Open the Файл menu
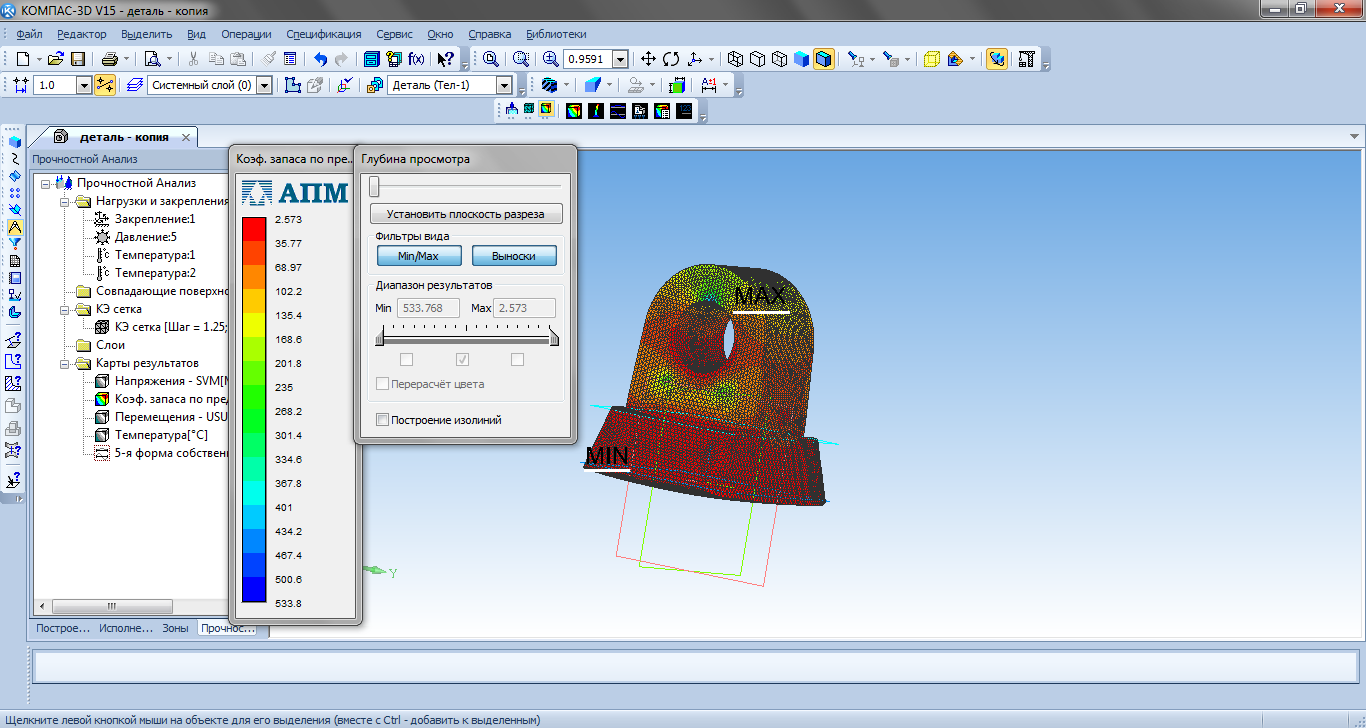 (29, 34)
